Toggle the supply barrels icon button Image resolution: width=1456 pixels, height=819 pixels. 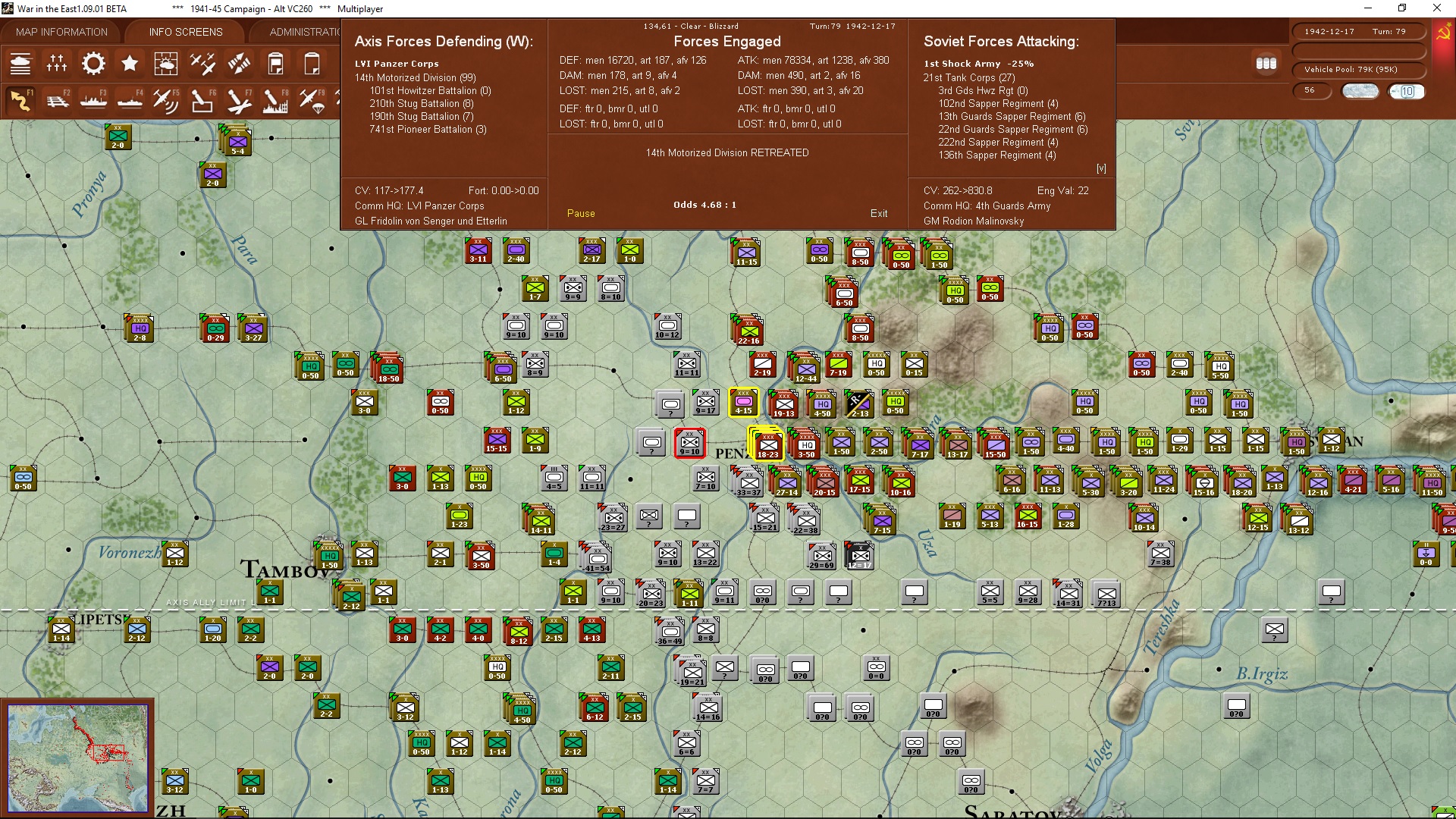pyautogui.click(x=1266, y=64)
